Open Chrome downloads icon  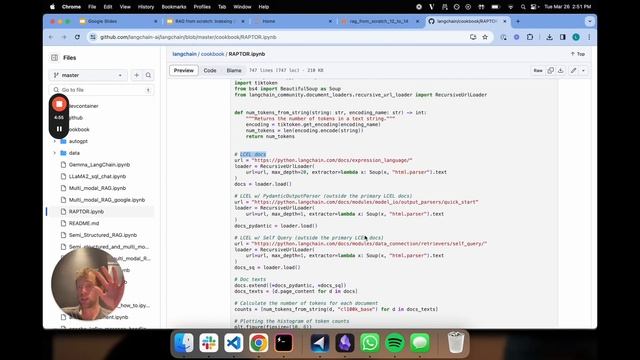click(549, 37)
